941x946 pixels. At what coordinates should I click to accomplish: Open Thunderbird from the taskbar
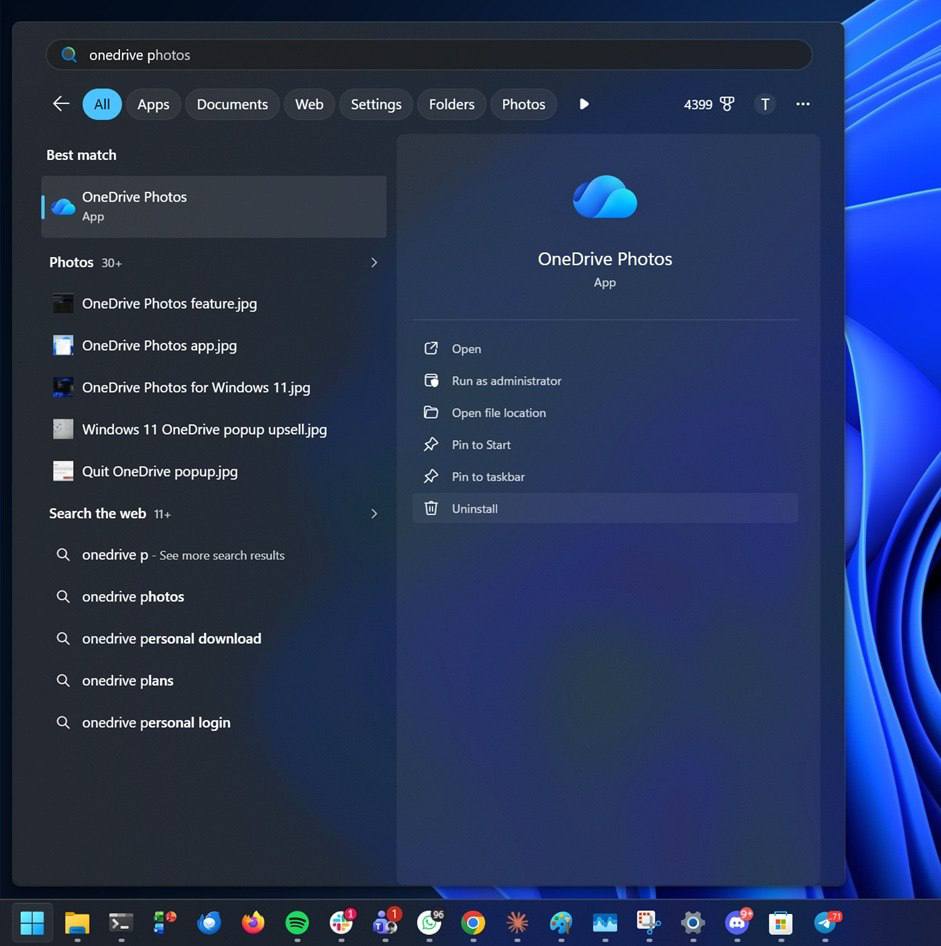click(x=209, y=922)
